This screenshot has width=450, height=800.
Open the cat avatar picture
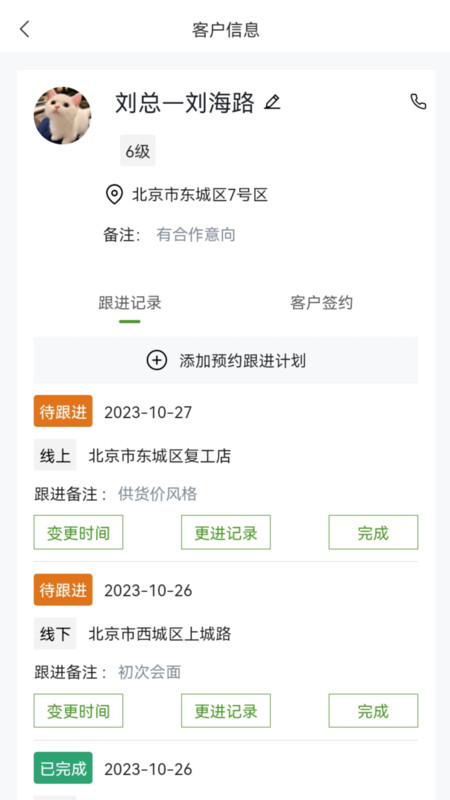(x=62, y=115)
